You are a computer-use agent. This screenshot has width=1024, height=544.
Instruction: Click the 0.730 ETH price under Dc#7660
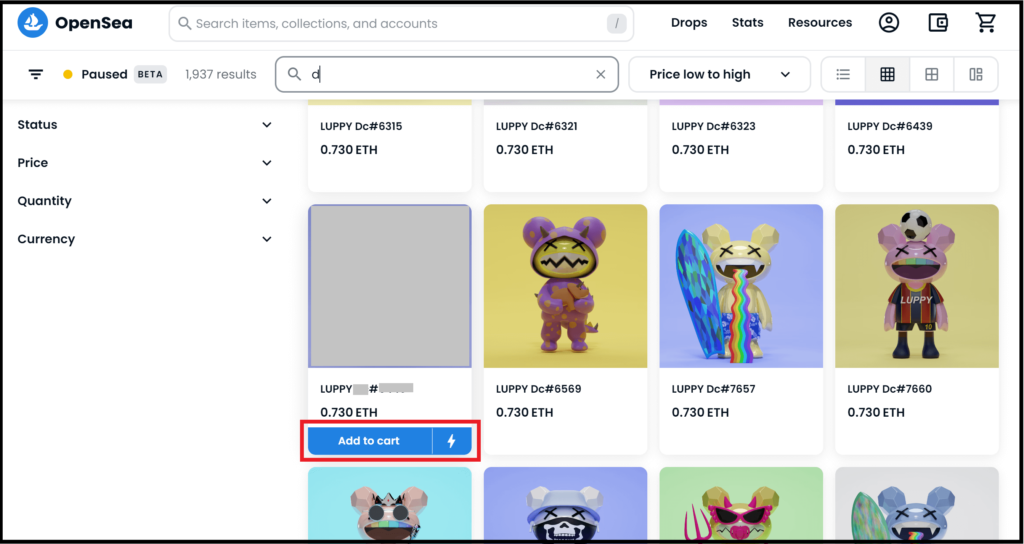[x=876, y=412]
